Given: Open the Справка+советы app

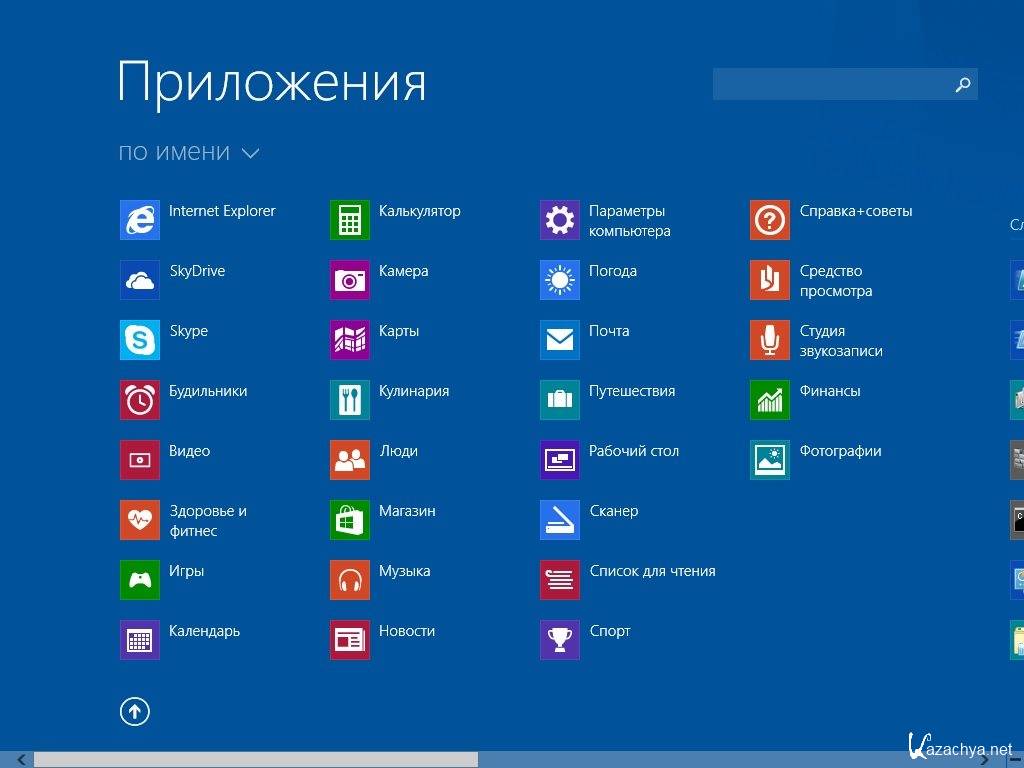Looking at the screenshot, I should point(769,219).
